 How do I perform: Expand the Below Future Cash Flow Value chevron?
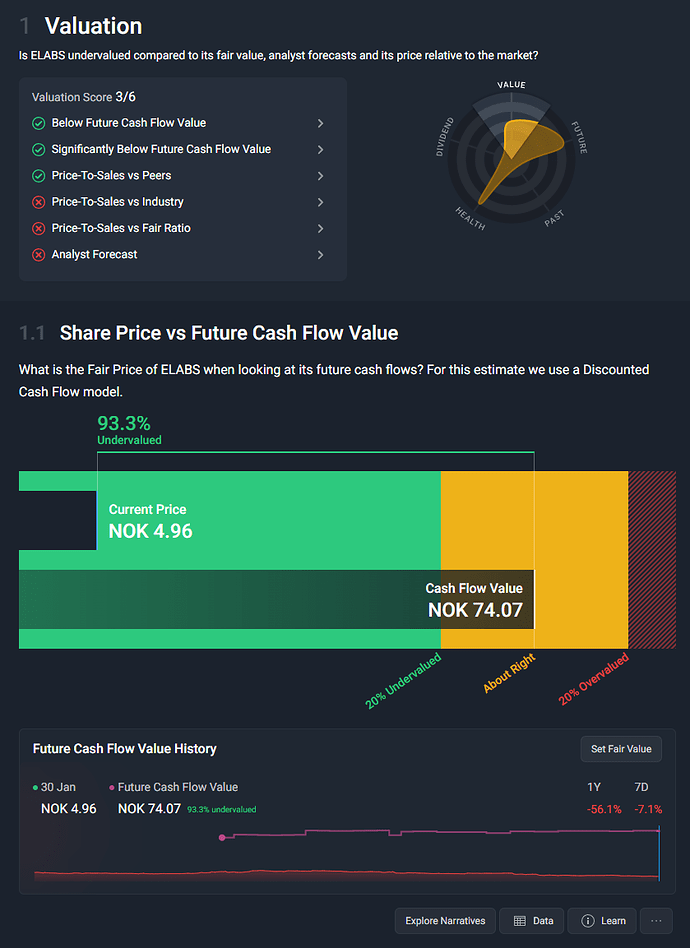click(x=320, y=123)
